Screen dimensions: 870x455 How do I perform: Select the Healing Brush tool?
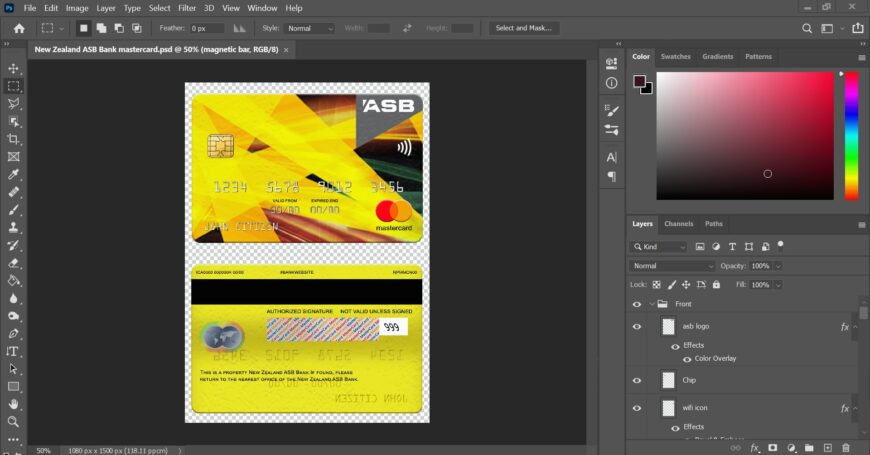tap(13, 193)
